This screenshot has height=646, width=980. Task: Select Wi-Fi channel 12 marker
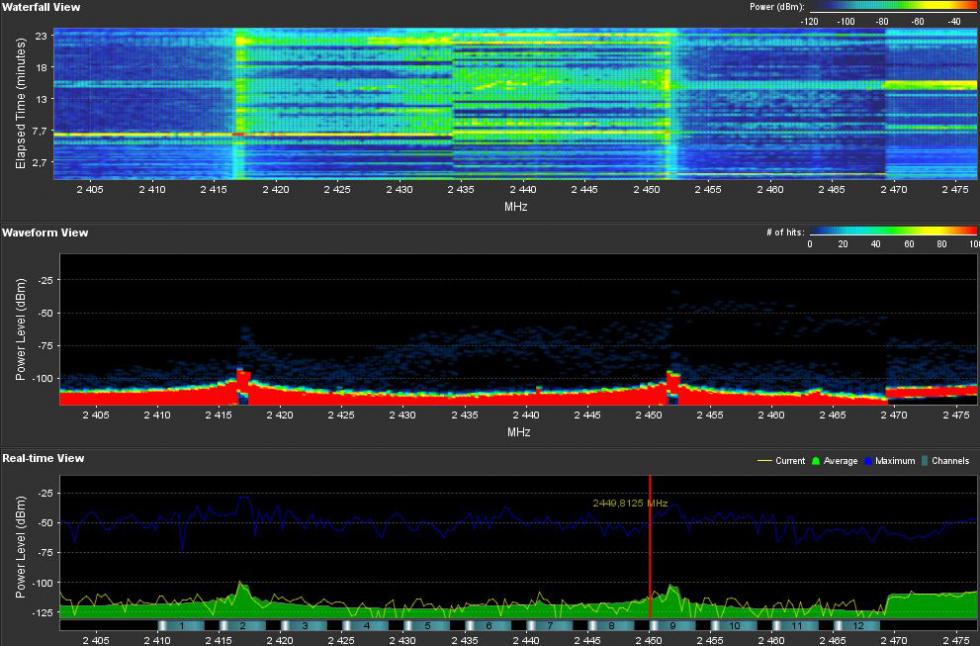(x=856, y=625)
